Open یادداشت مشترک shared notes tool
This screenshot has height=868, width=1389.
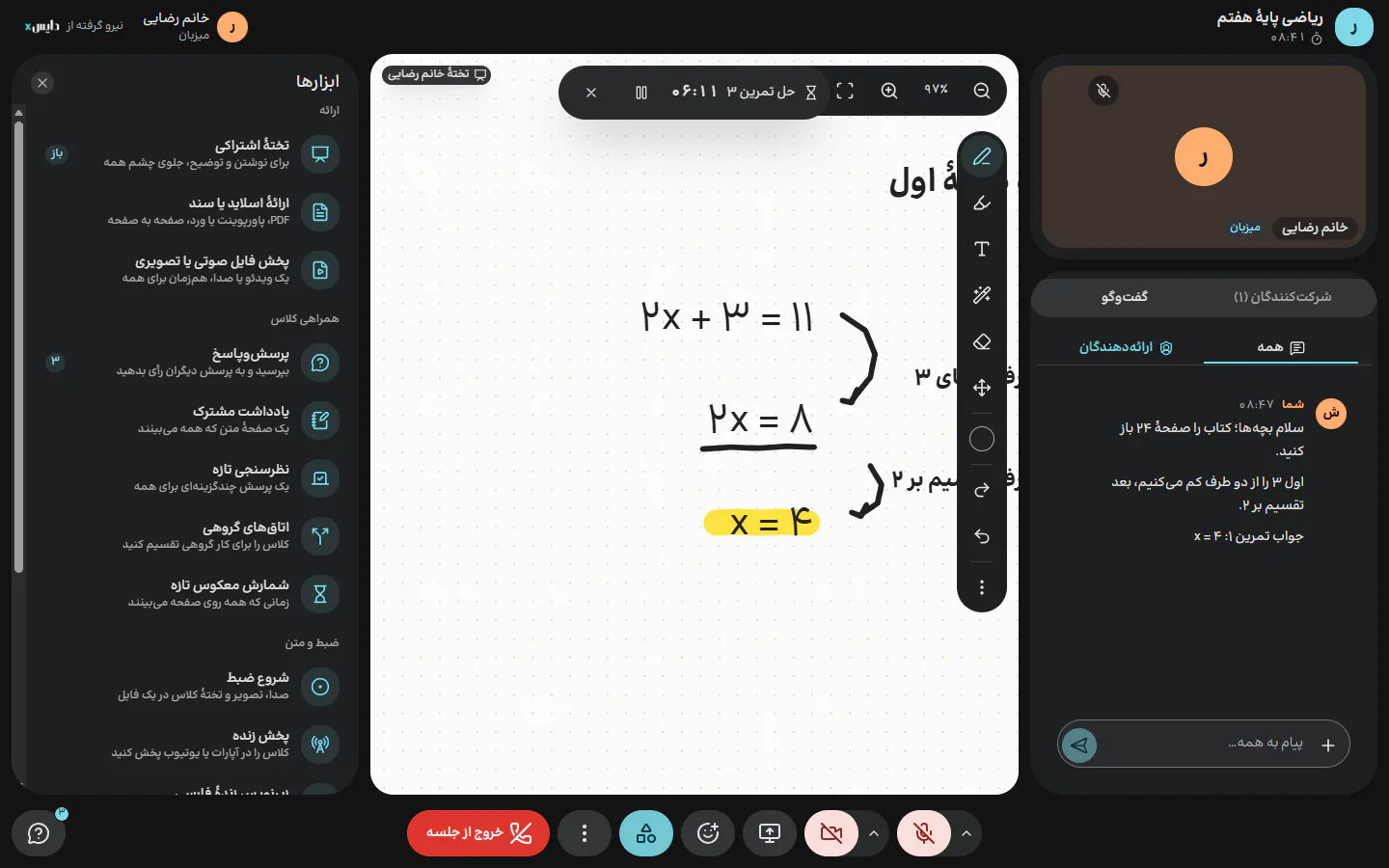[183, 420]
